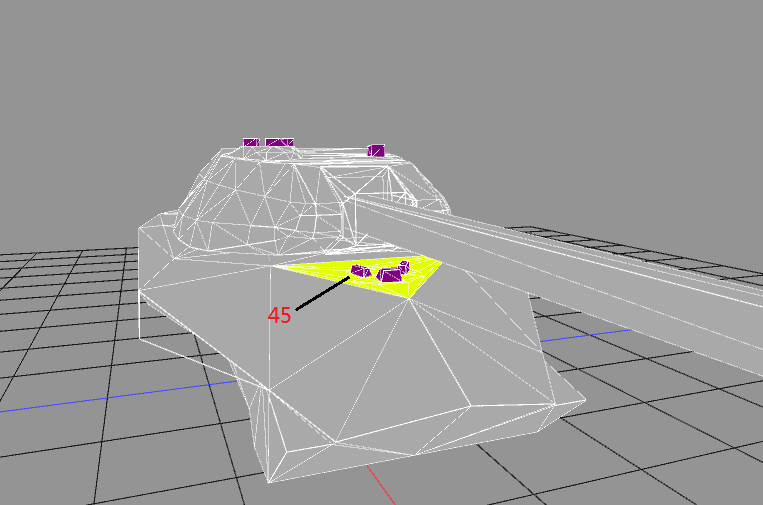The height and width of the screenshot is (505, 763).
Task: Select the large center purple block on yellow plate
Action: (x=389, y=275)
